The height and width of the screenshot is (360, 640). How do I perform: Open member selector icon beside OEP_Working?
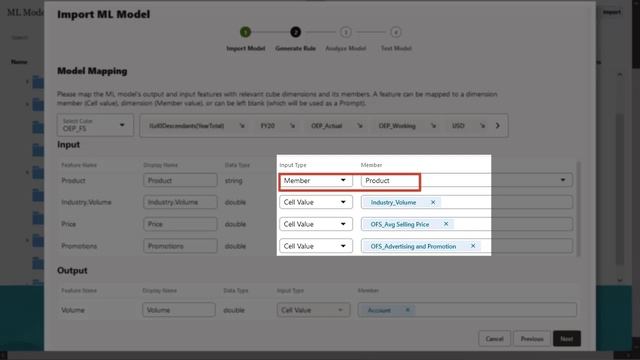433,126
